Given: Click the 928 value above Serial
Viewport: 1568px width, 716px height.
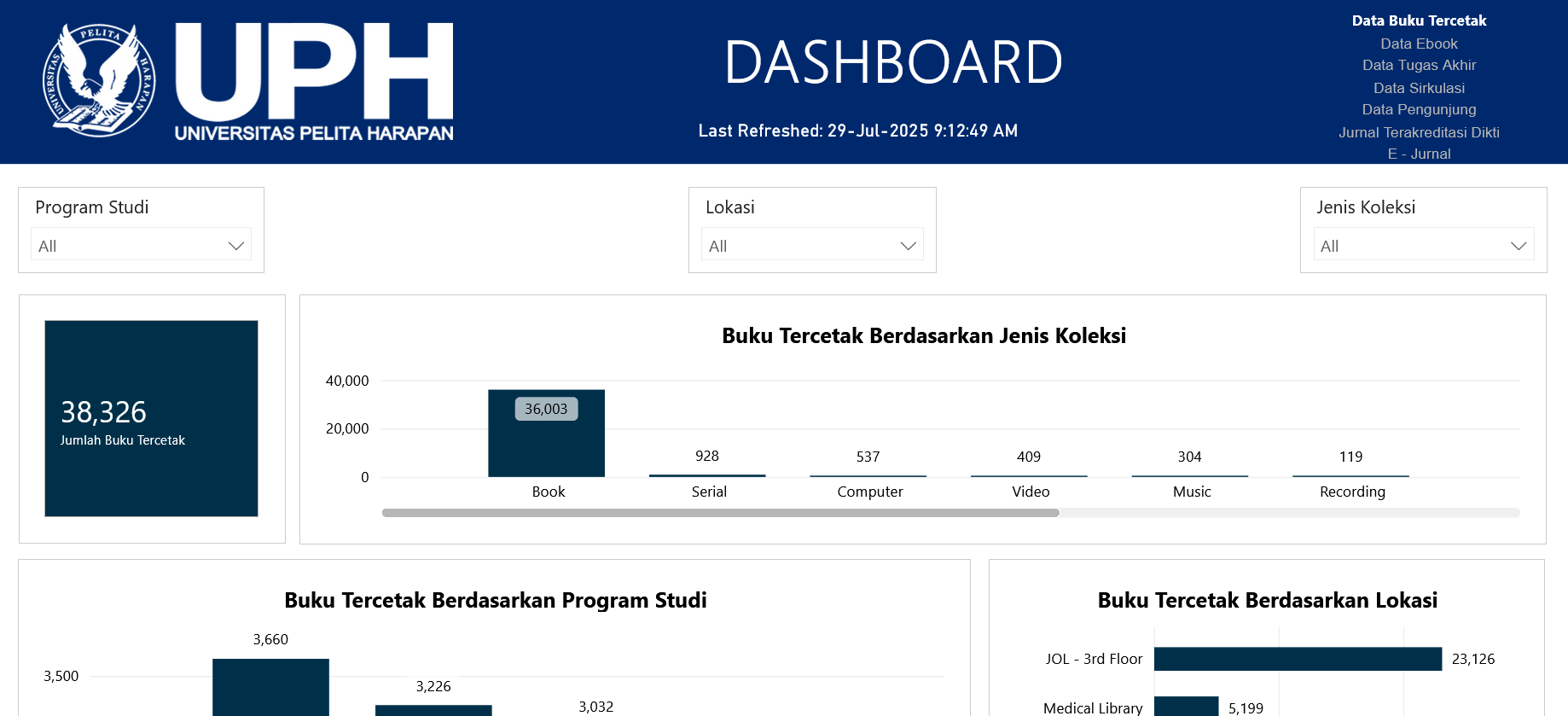Looking at the screenshot, I should pyautogui.click(x=707, y=456).
